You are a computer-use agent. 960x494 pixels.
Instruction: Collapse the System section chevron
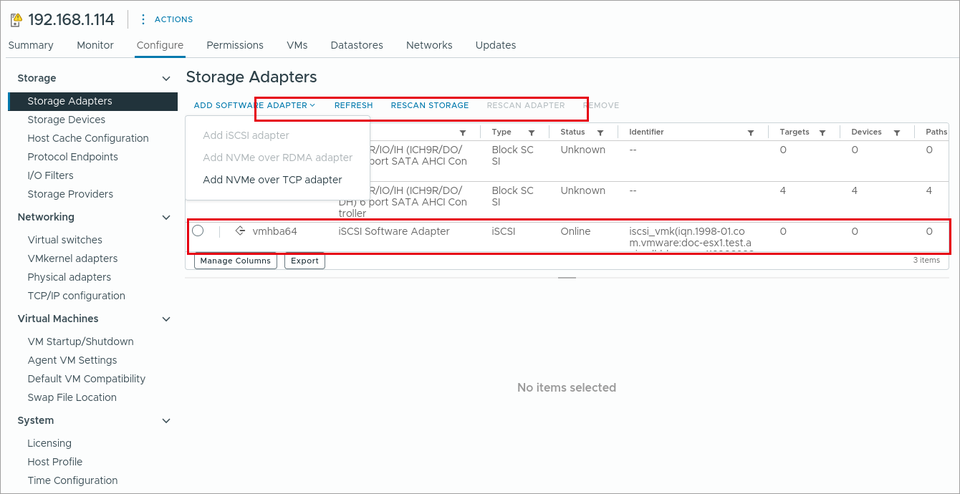tap(165, 421)
